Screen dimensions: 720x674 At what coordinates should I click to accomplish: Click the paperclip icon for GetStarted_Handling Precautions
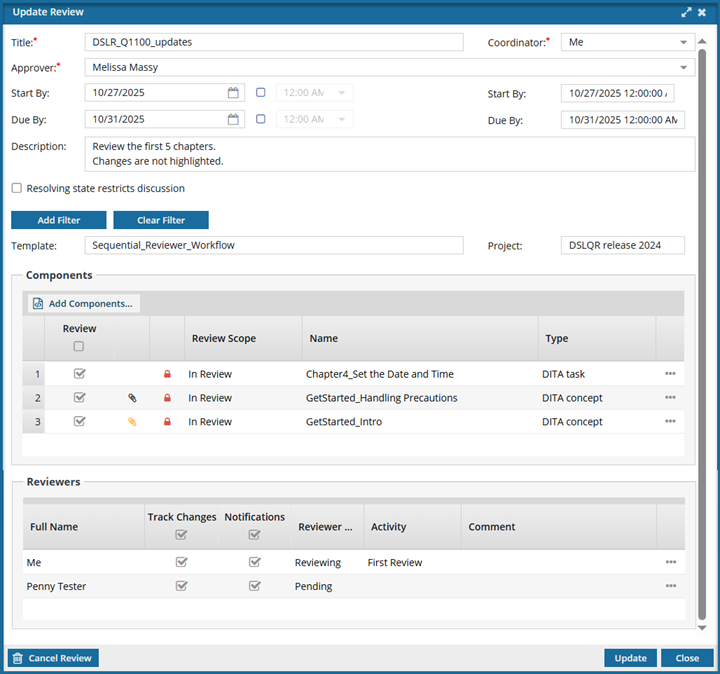132,398
